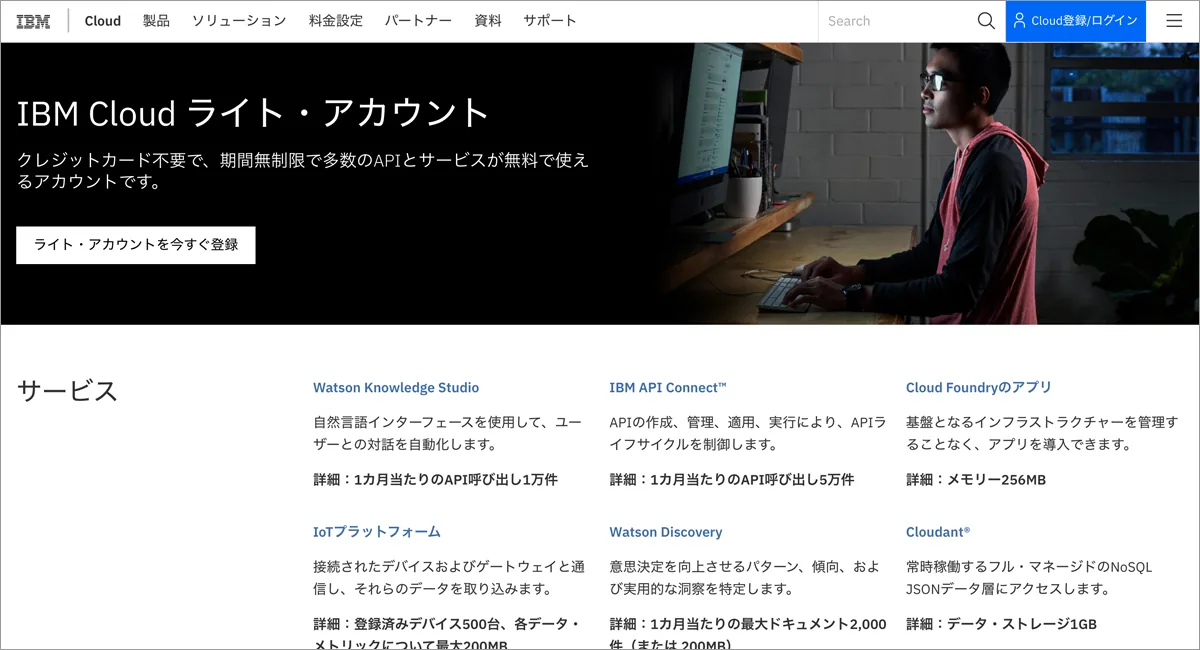The image size is (1200, 650).
Task: Click the text 詳細：データ・ストレージ1GB
Action: tap(1001, 624)
